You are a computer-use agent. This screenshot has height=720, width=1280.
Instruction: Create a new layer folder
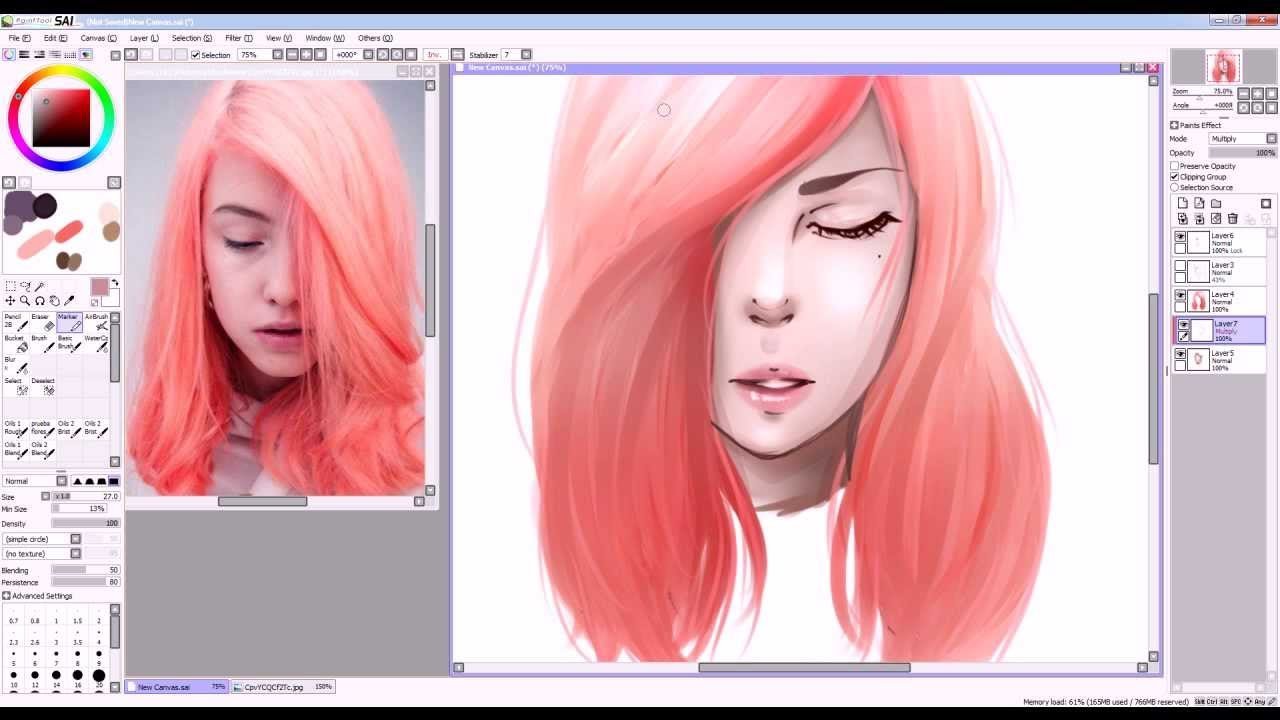[1216, 204]
